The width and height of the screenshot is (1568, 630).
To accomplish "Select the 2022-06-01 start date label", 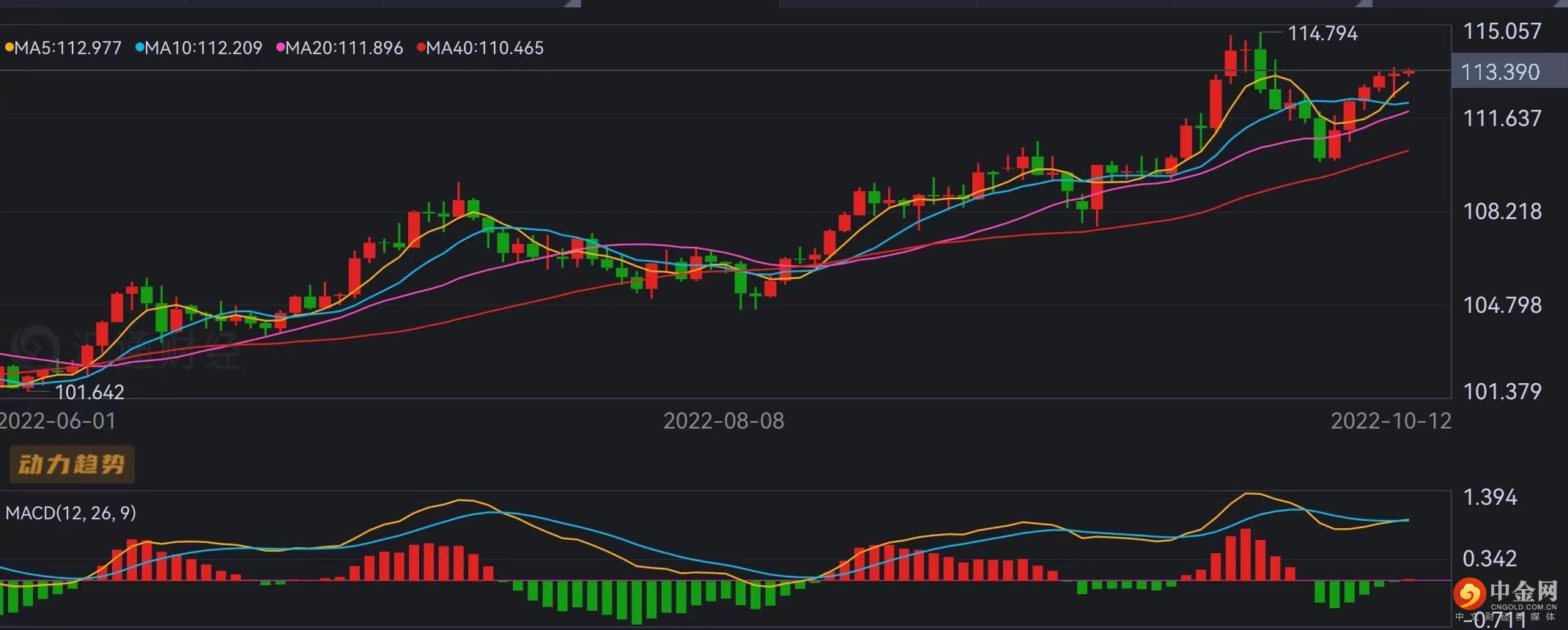I will click(x=57, y=421).
